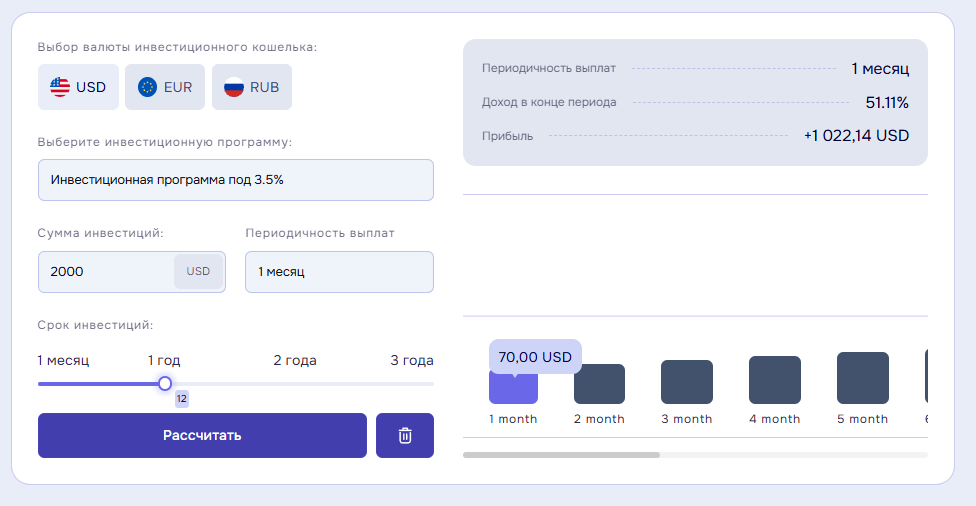Select the USD wallet currency
Viewport: 976px width, 506px height.
pos(78,87)
